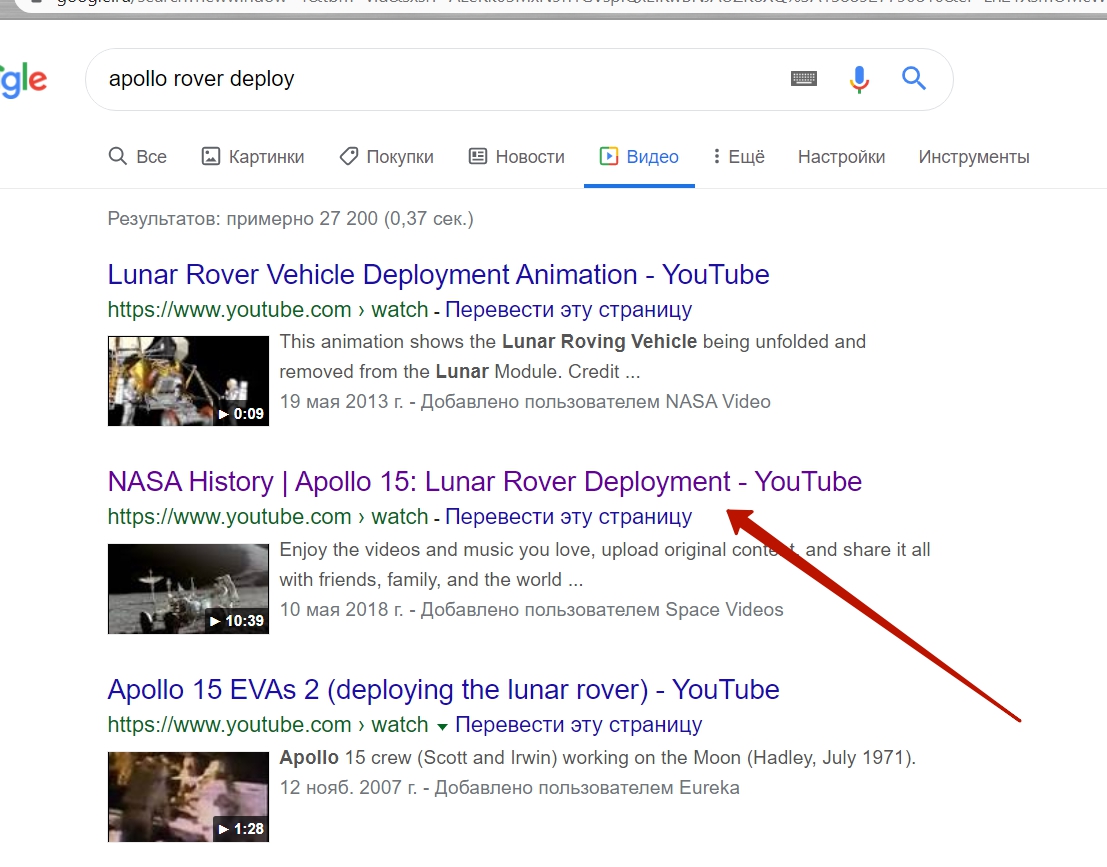Open Lunar Rover Vehicle Deployment Animation link

click(x=438, y=275)
